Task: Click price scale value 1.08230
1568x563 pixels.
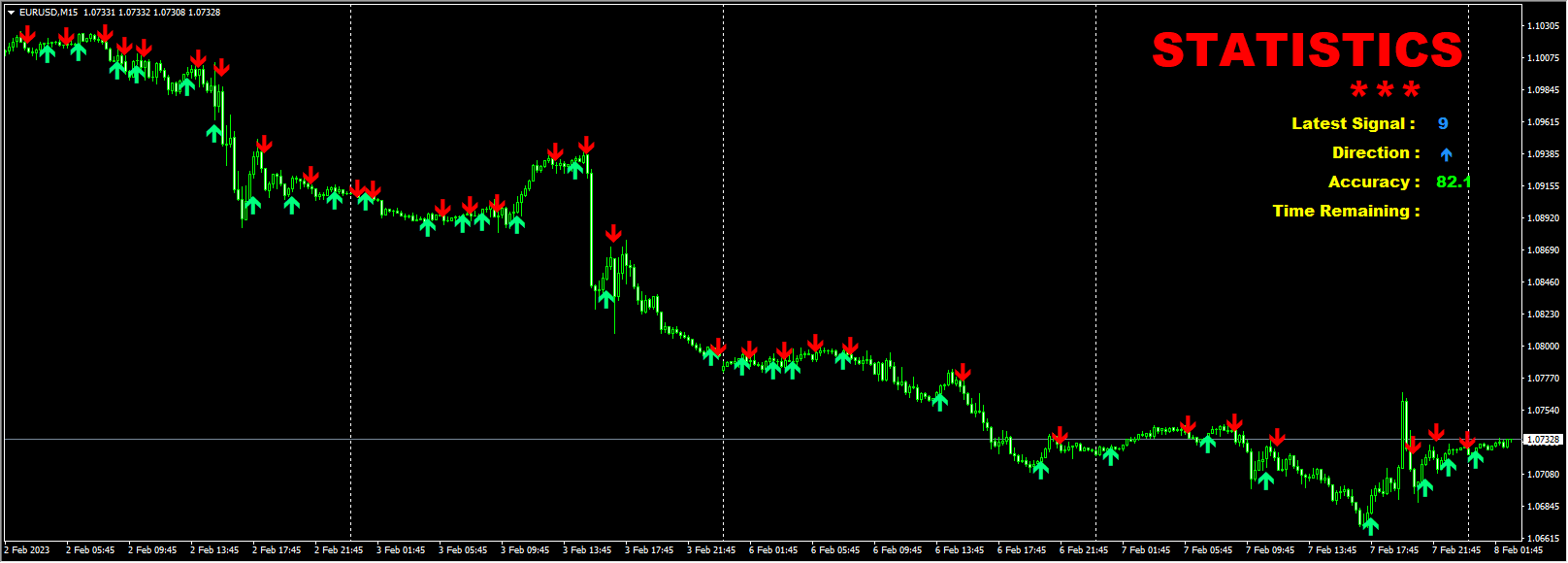Action: click(1543, 315)
